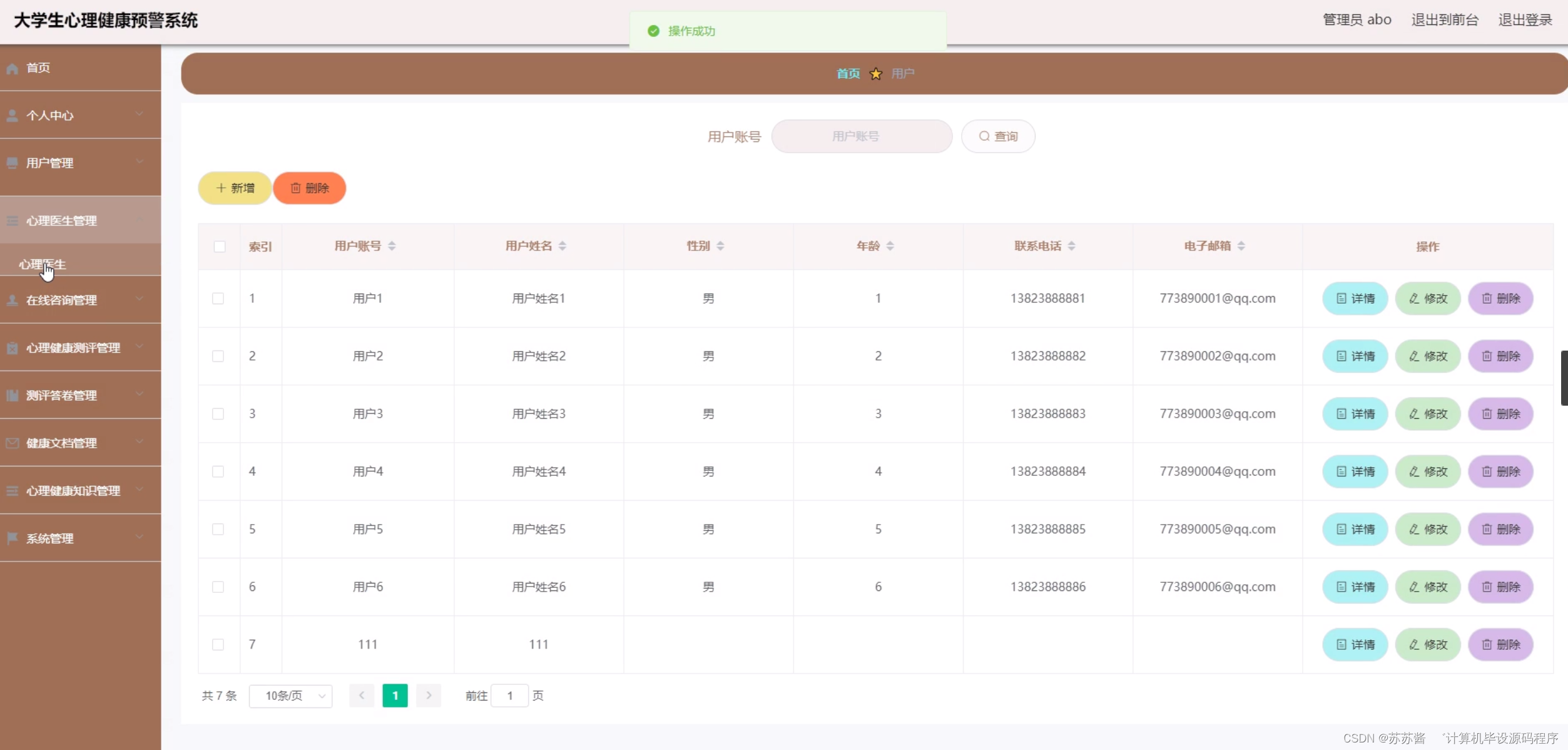
Task: Click 退出登录 link in top bar
Action: (x=1525, y=20)
